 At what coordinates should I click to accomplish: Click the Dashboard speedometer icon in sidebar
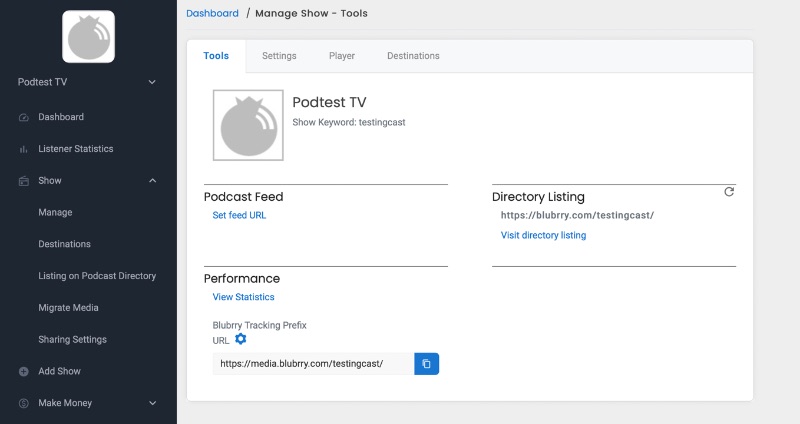pyautogui.click(x=23, y=117)
